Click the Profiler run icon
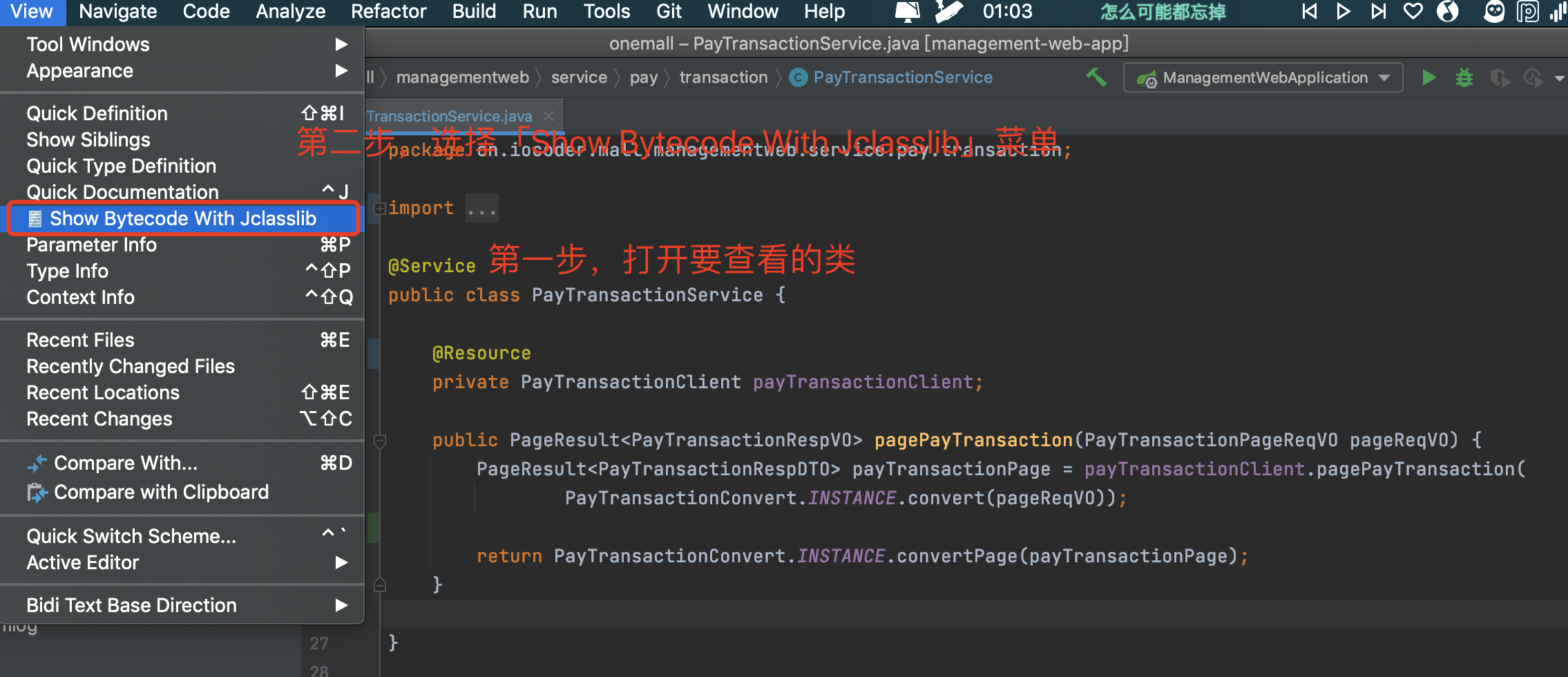 [1533, 78]
